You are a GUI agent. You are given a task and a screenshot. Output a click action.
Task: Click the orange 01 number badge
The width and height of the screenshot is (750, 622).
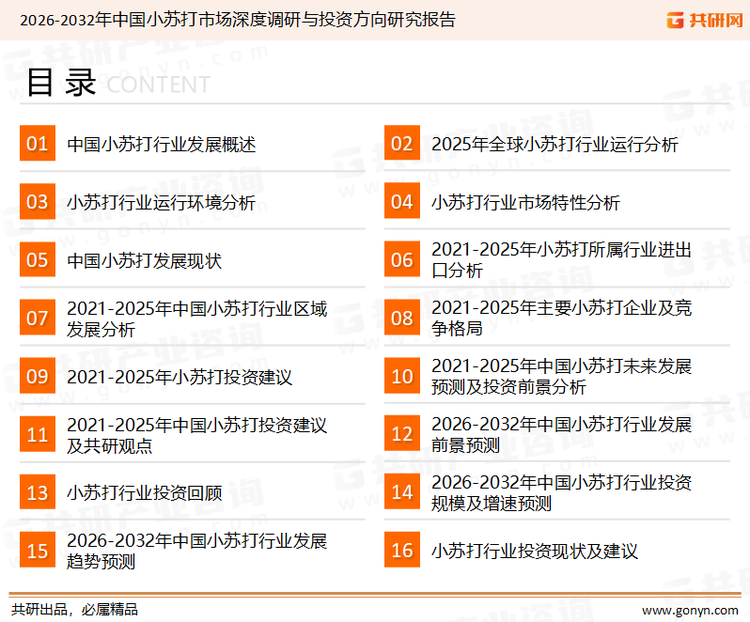37,143
